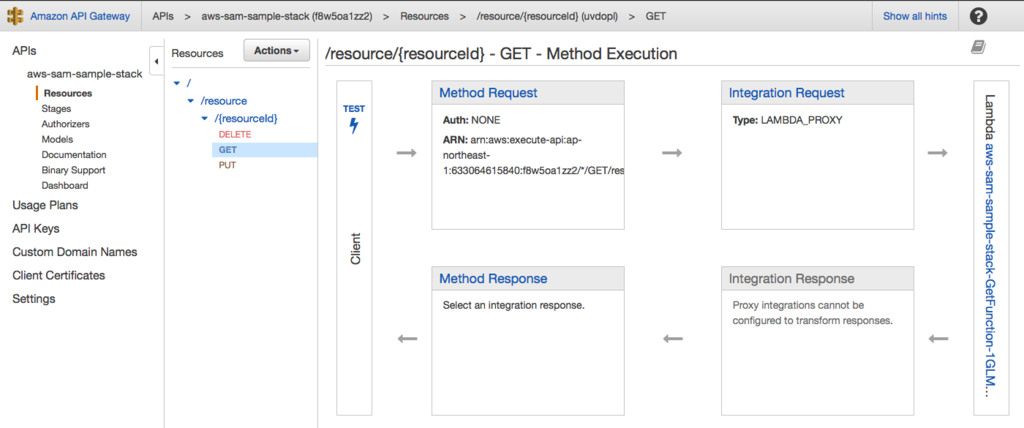Open the Method Request settings
The height and width of the screenshot is (428, 1024).
point(488,93)
